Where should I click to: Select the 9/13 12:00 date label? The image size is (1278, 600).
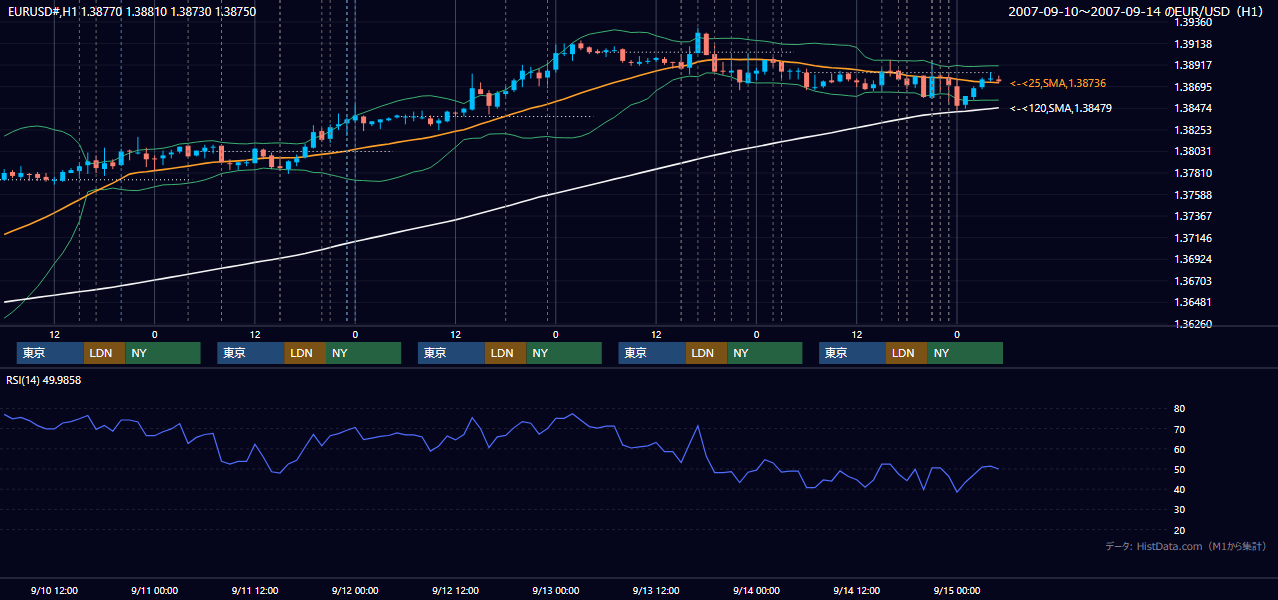[x=656, y=590]
